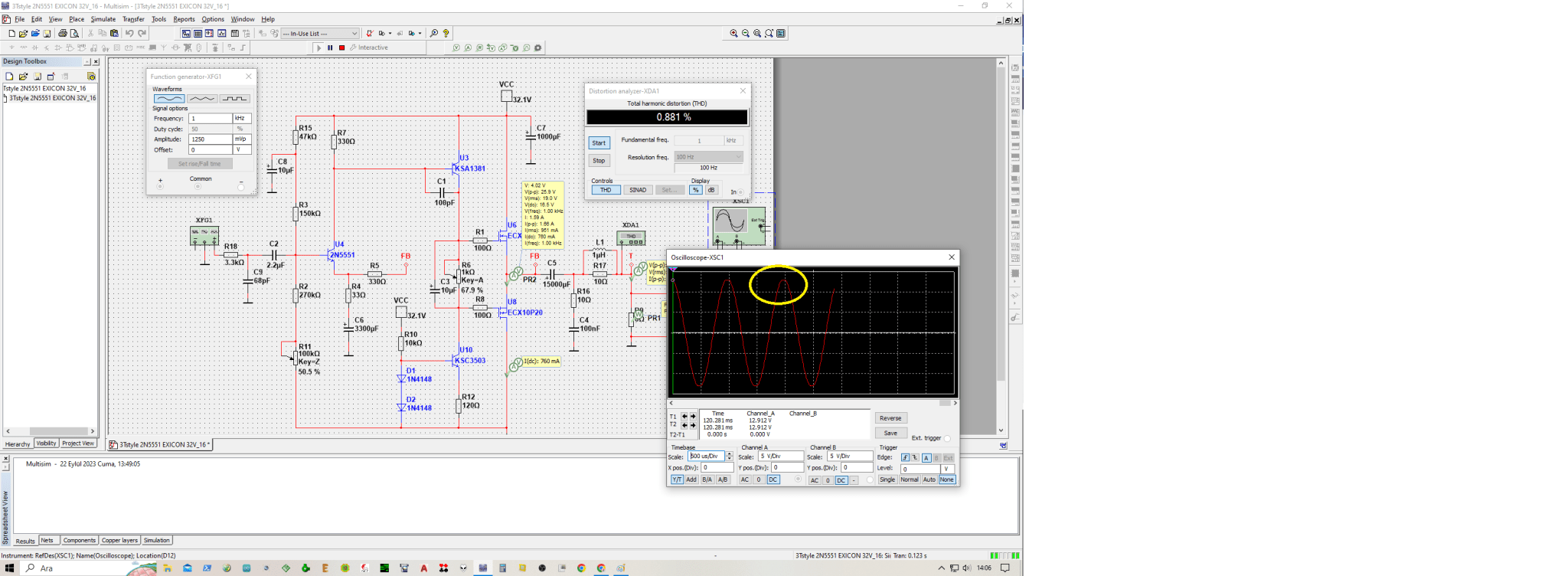This screenshot has height=576, width=1568.
Task: Place a current probe from probe toolbar
Action: 468,47
